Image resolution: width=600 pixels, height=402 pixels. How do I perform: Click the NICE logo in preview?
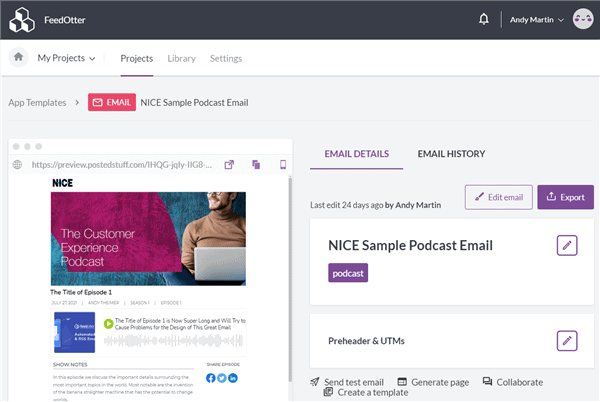(62, 183)
